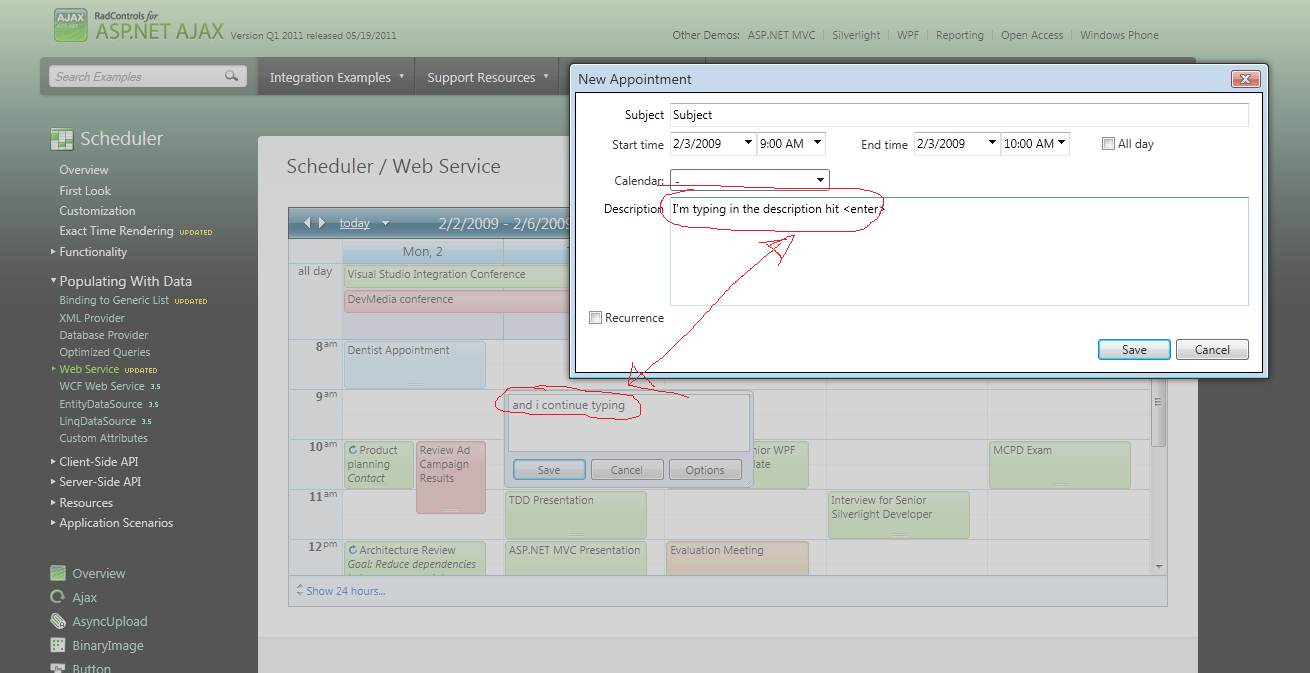The height and width of the screenshot is (673, 1310).
Task: Click the scheduler vertical scrollbar handle
Action: pos(1159,403)
